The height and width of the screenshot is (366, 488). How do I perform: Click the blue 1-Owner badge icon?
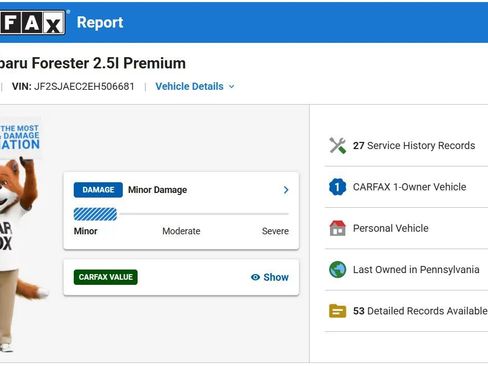[x=337, y=187]
